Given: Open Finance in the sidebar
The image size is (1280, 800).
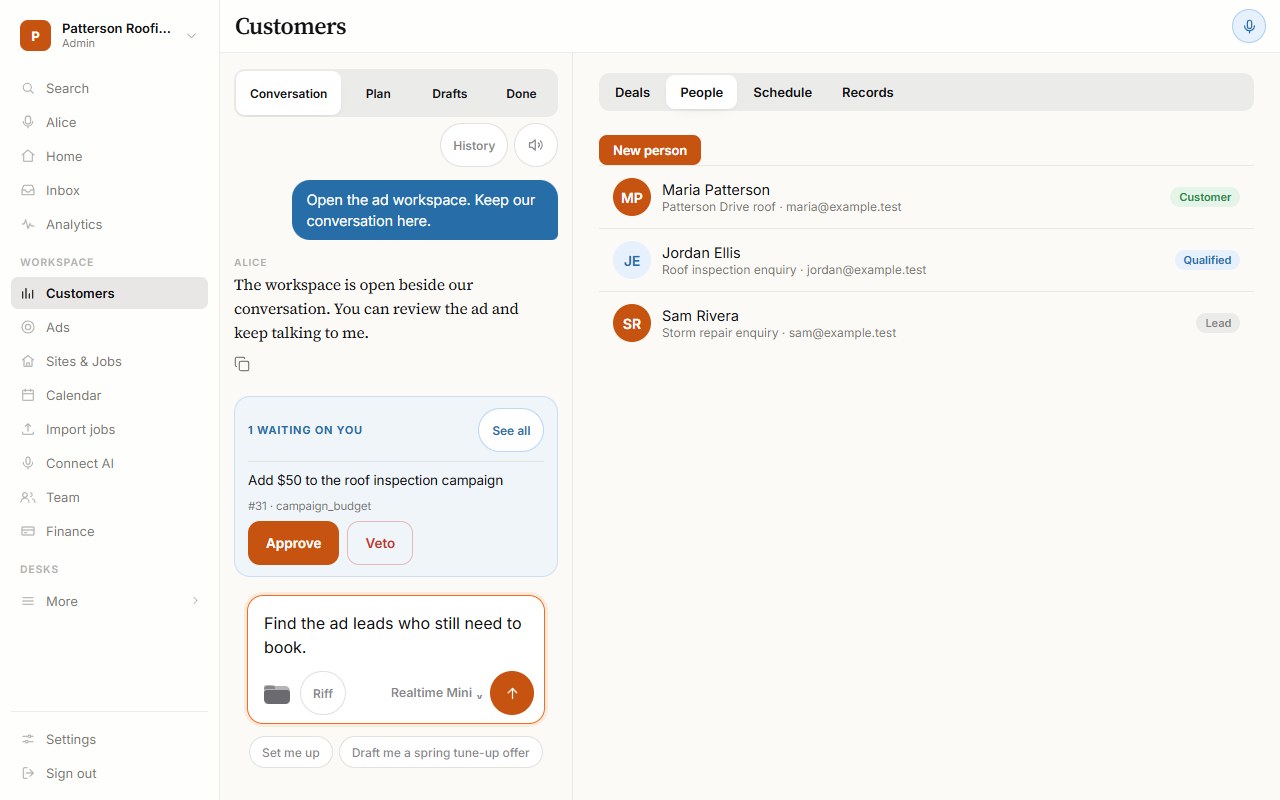Looking at the screenshot, I should (109, 531).
